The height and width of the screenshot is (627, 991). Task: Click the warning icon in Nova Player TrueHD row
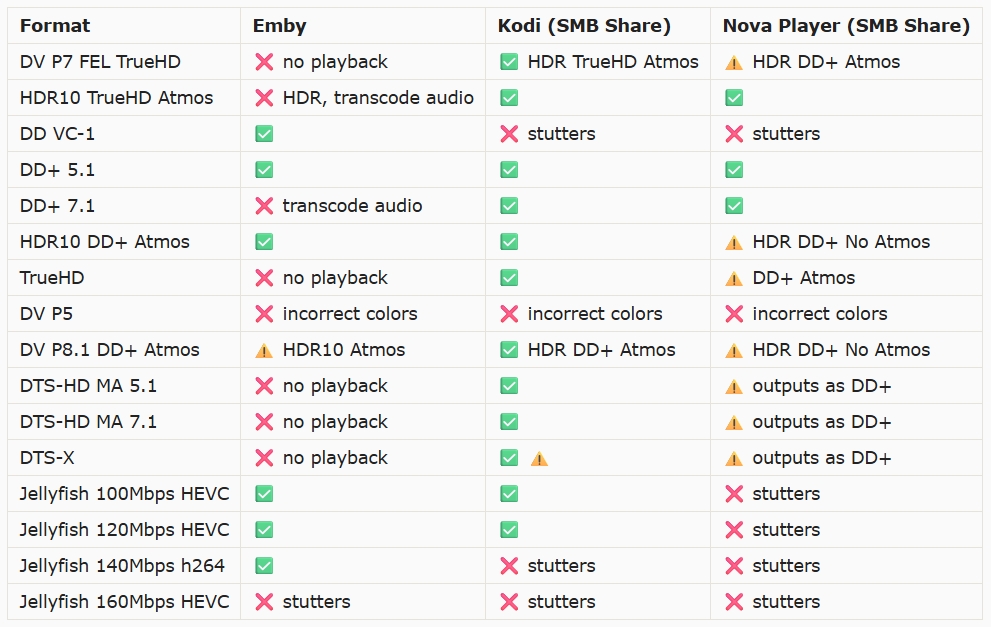point(734,278)
